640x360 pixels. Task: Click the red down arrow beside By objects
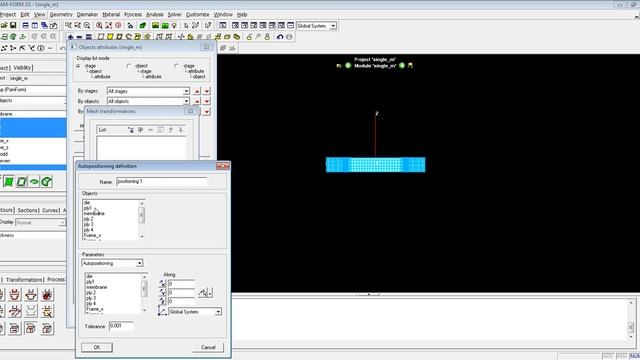click(207, 101)
